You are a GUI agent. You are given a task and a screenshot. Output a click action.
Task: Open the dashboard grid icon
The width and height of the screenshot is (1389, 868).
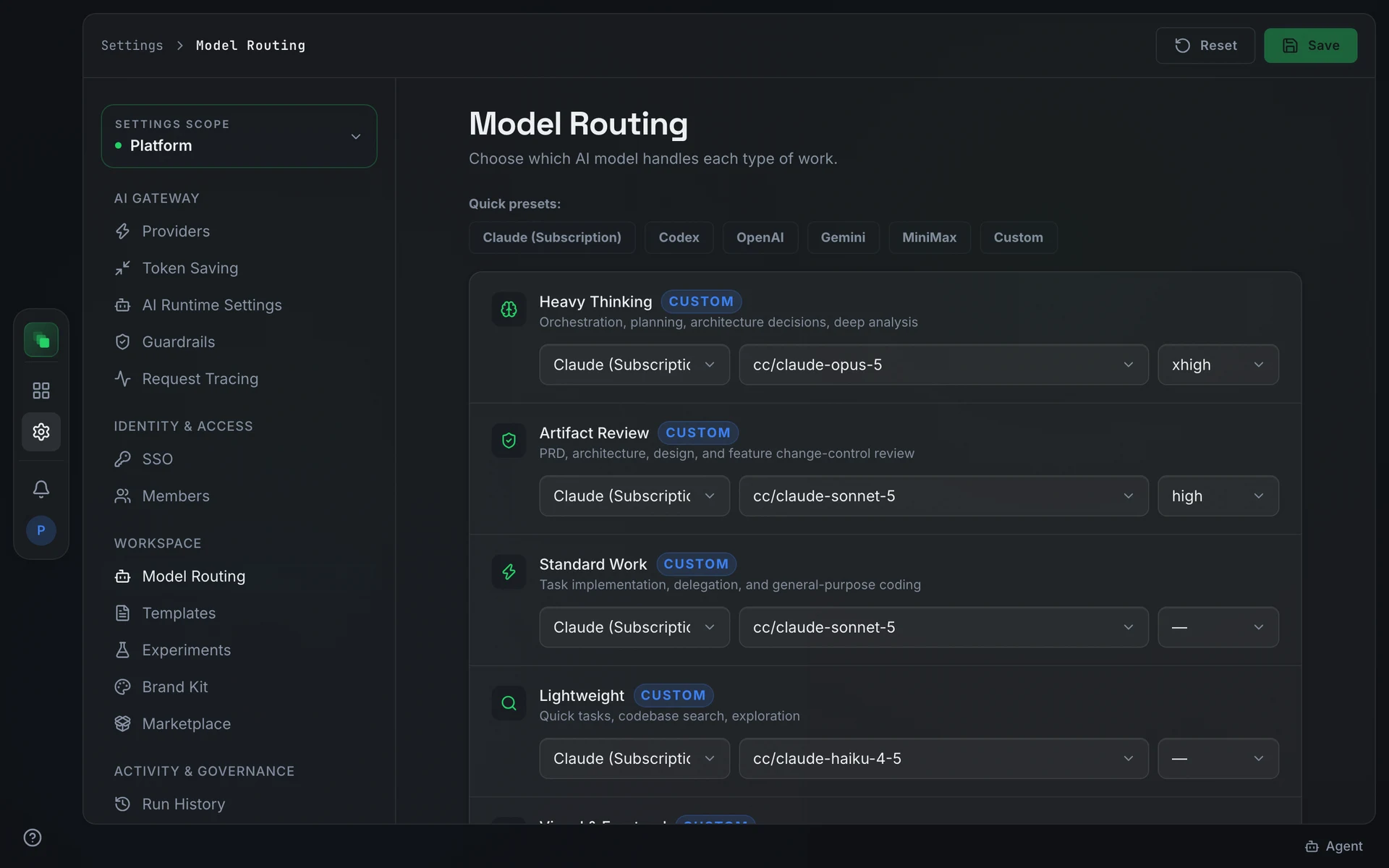coord(41,391)
